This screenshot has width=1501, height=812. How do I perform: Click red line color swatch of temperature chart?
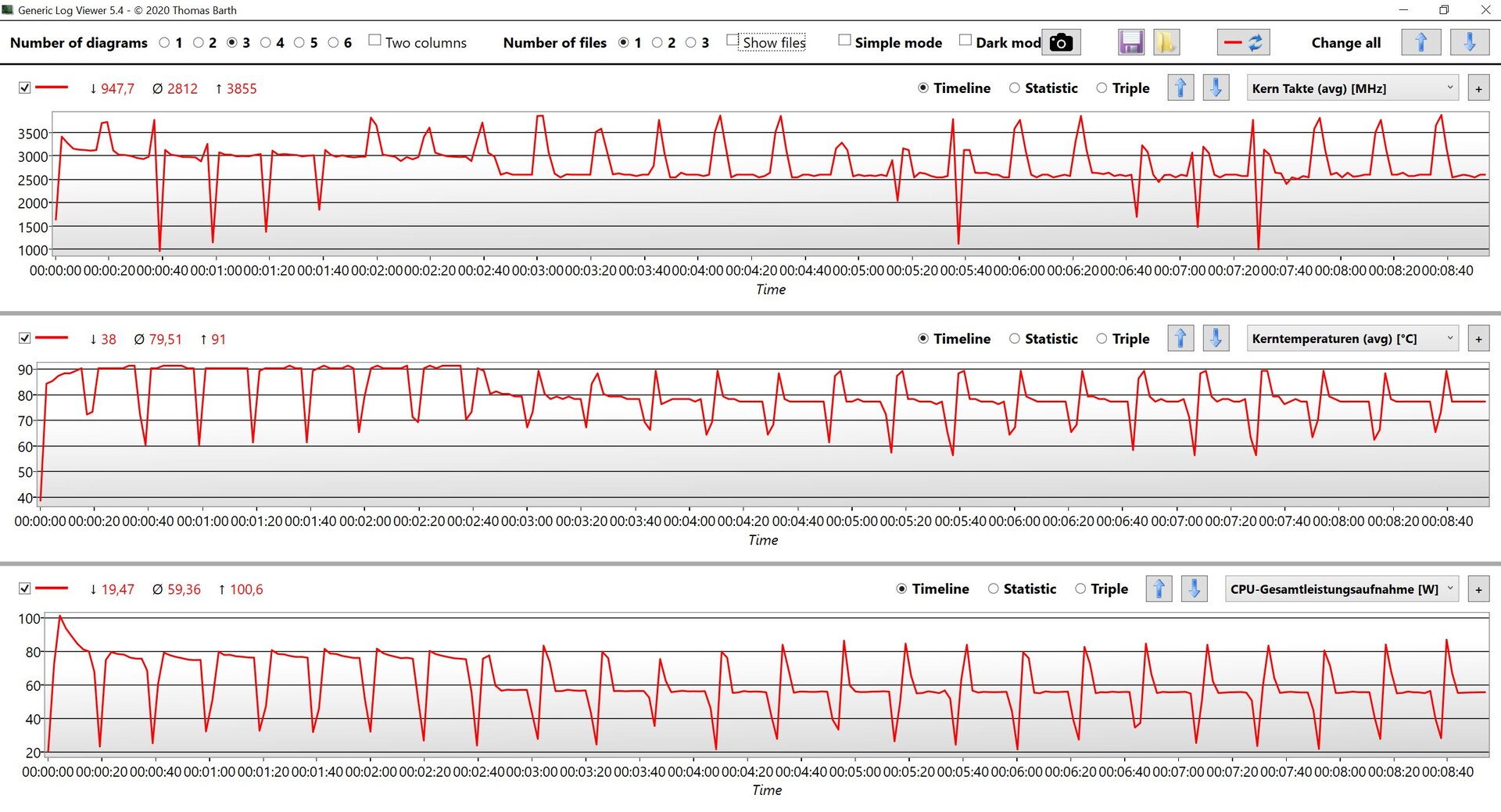[52, 338]
